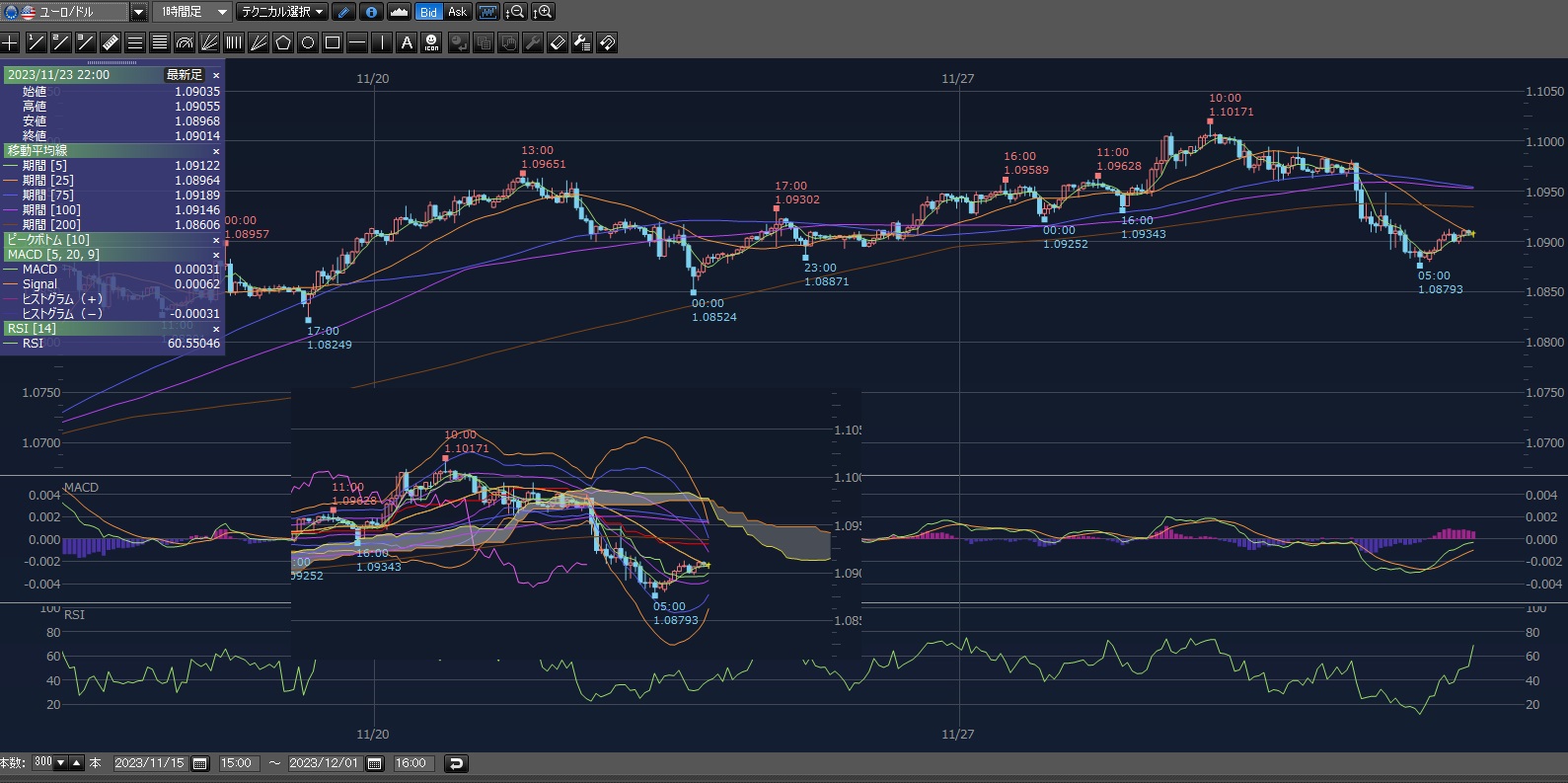
Task: Click the smiley icon stamp tool
Action: pyautogui.click(x=431, y=42)
